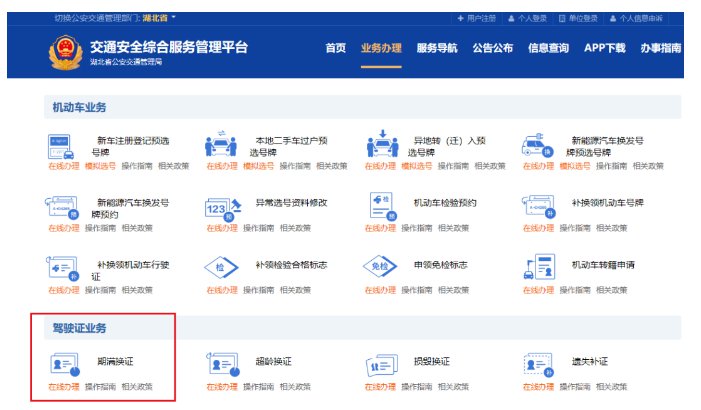Click 在线办理 under 损毁换证
701x410 pixels.
(x=380, y=387)
